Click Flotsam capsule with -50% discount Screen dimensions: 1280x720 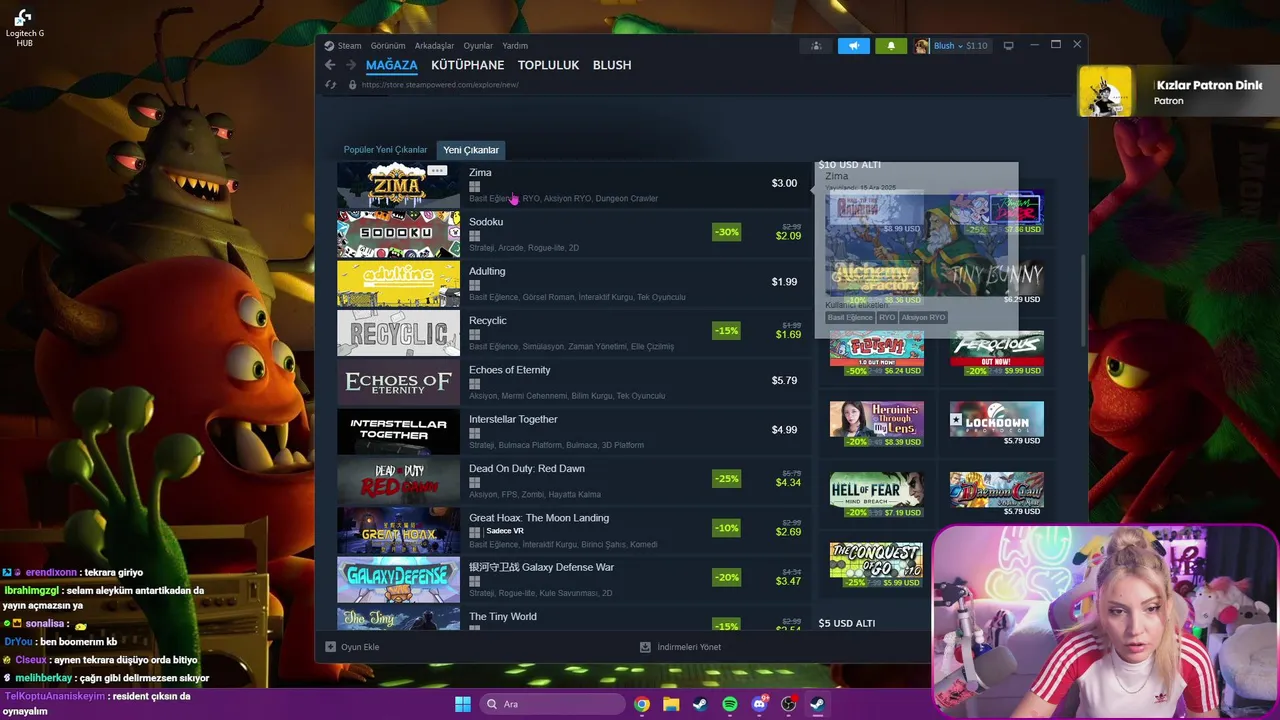pyautogui.click(x=876, y=353)
